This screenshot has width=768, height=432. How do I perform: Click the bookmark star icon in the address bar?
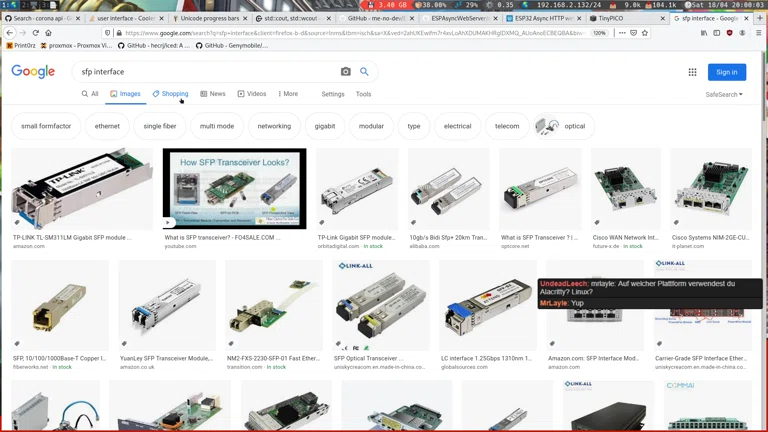645,33
